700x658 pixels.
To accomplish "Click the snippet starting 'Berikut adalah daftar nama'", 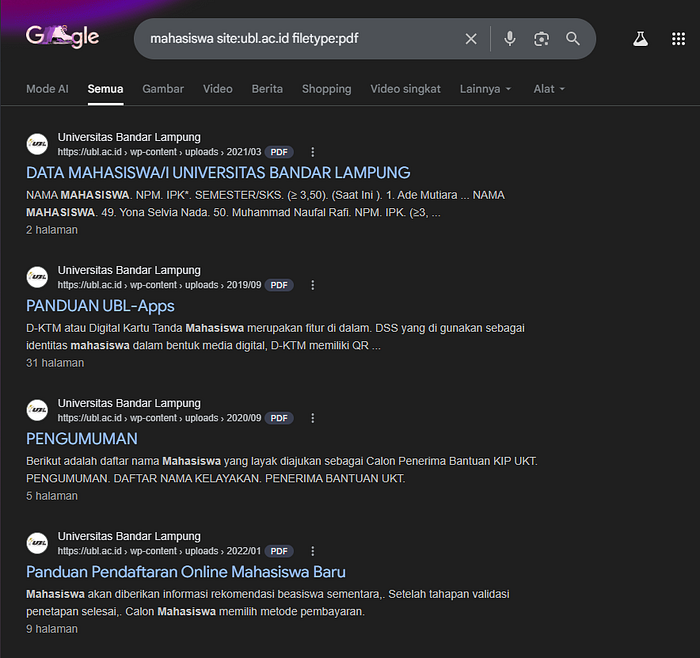I will pyautogui.click(x=282, y=470).
